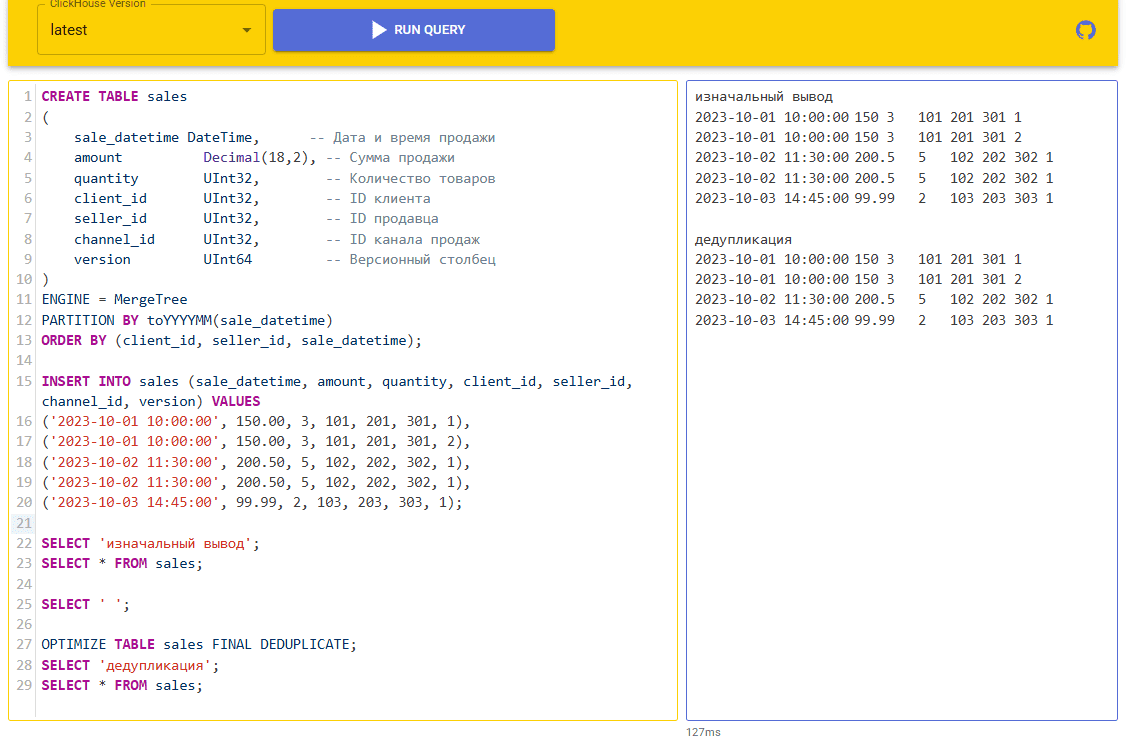The width and height of the screenshot is (1132, 740).
Task: Click the 'дедупликация' heading in the output
Action: [x=743, y=239]
